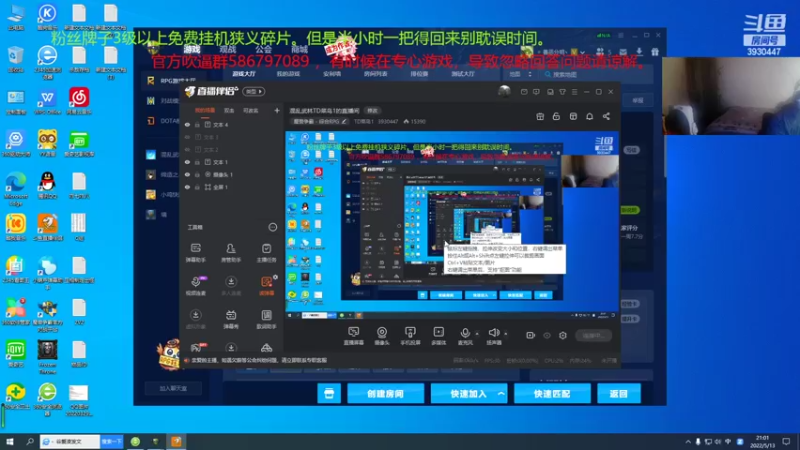The height and width of the screenshot is (450, 800).
Task: Click the user avatar in streaming app title bar
Action: click(504, 91)
